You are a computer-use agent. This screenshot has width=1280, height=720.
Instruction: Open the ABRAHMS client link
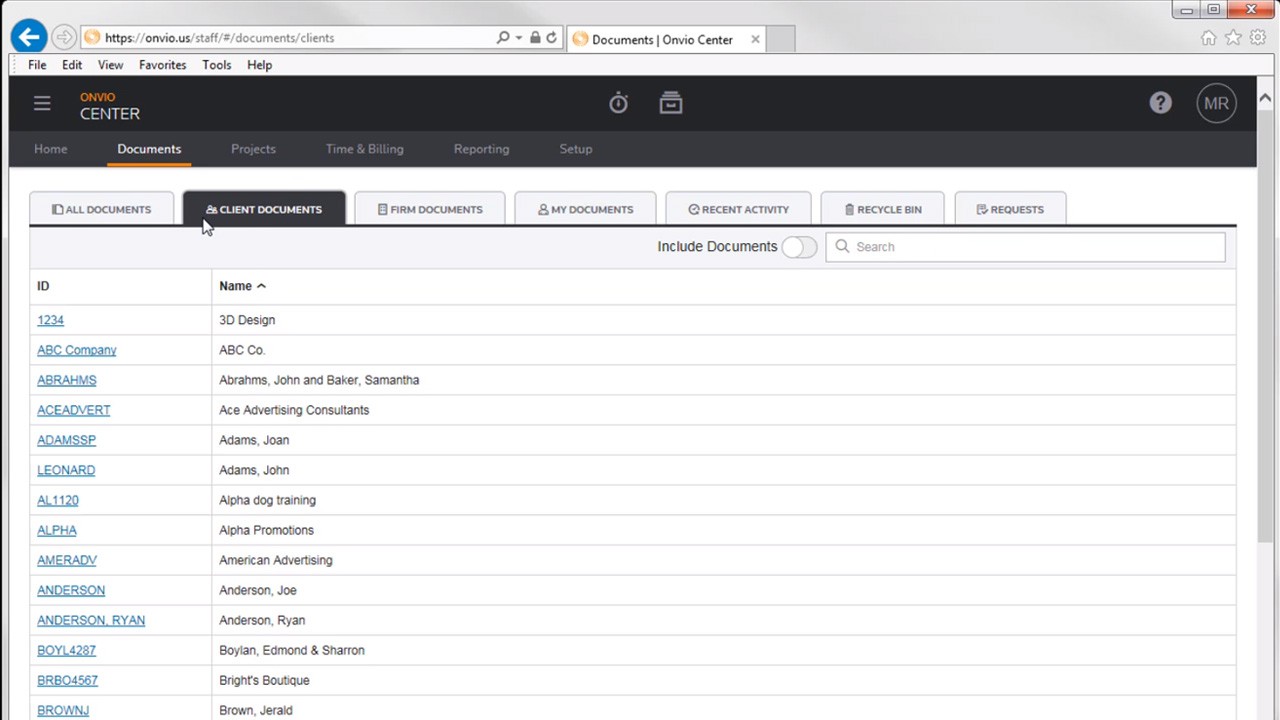coord(67,380)
